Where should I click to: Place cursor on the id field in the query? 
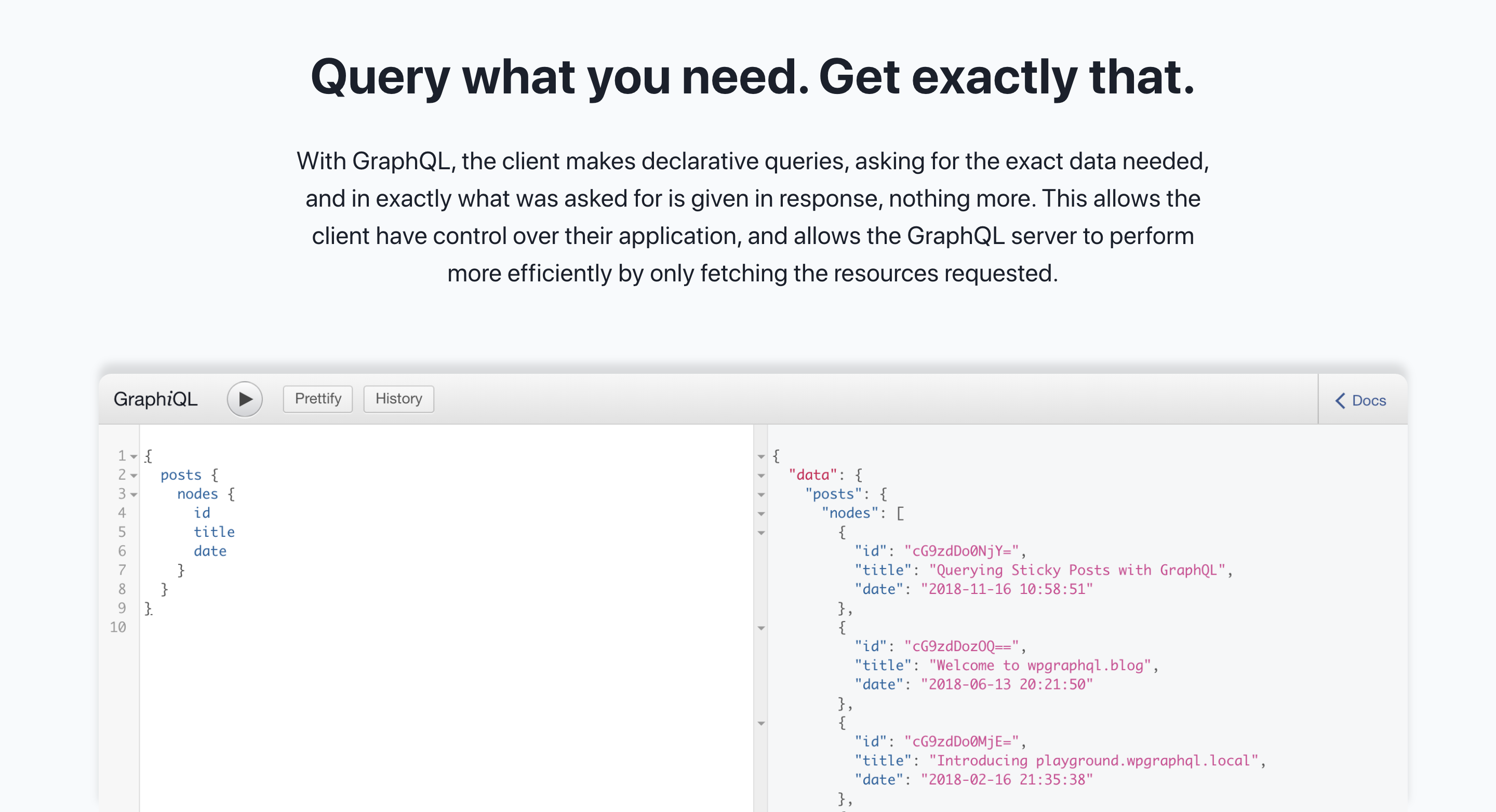pyautogui.click(x=202, y=512)
